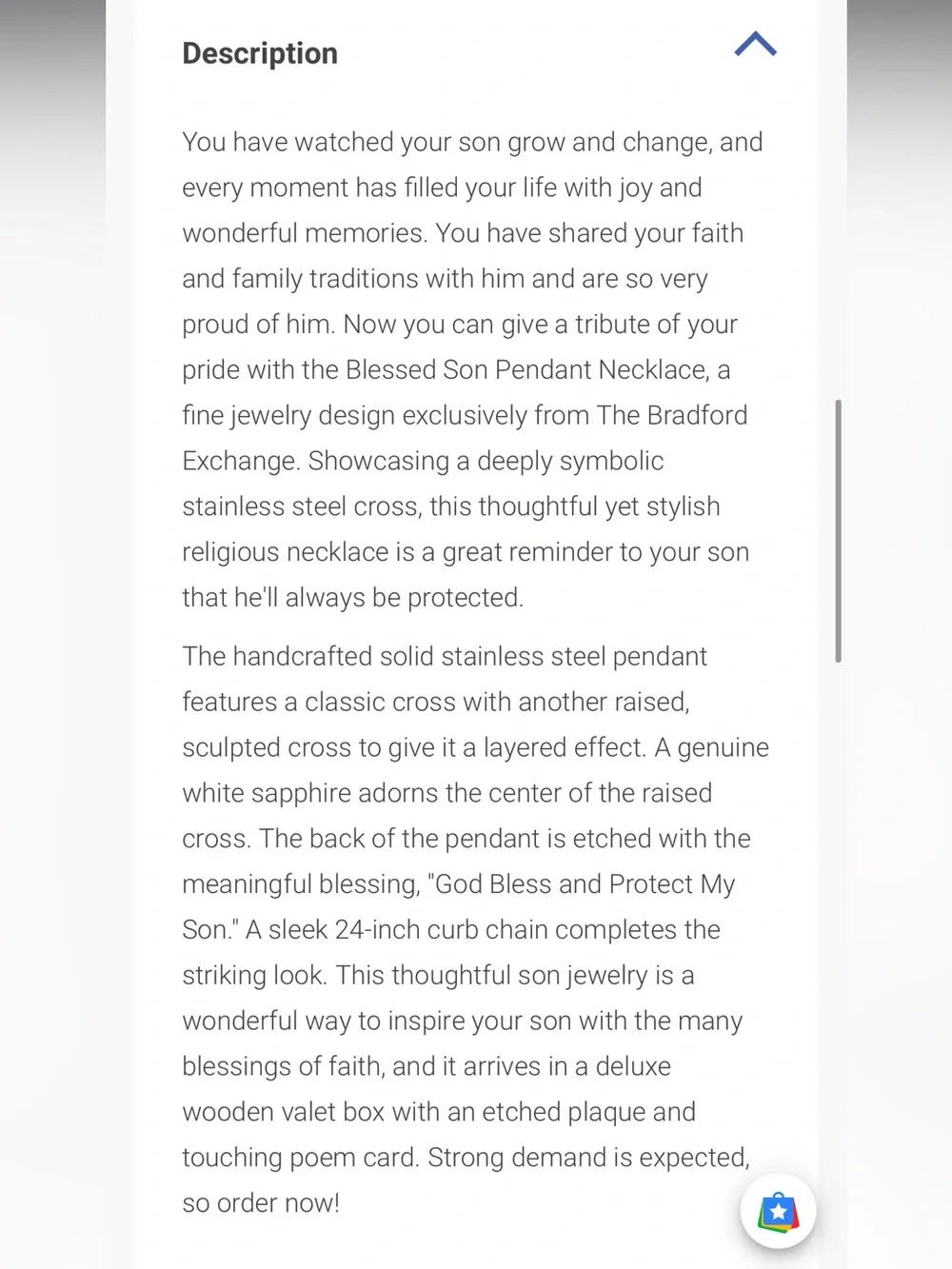The width and height of the screenshot is (952, 1269).
Task: Click the first paragraph starting "You have watched"
Action: coord(473,369)
